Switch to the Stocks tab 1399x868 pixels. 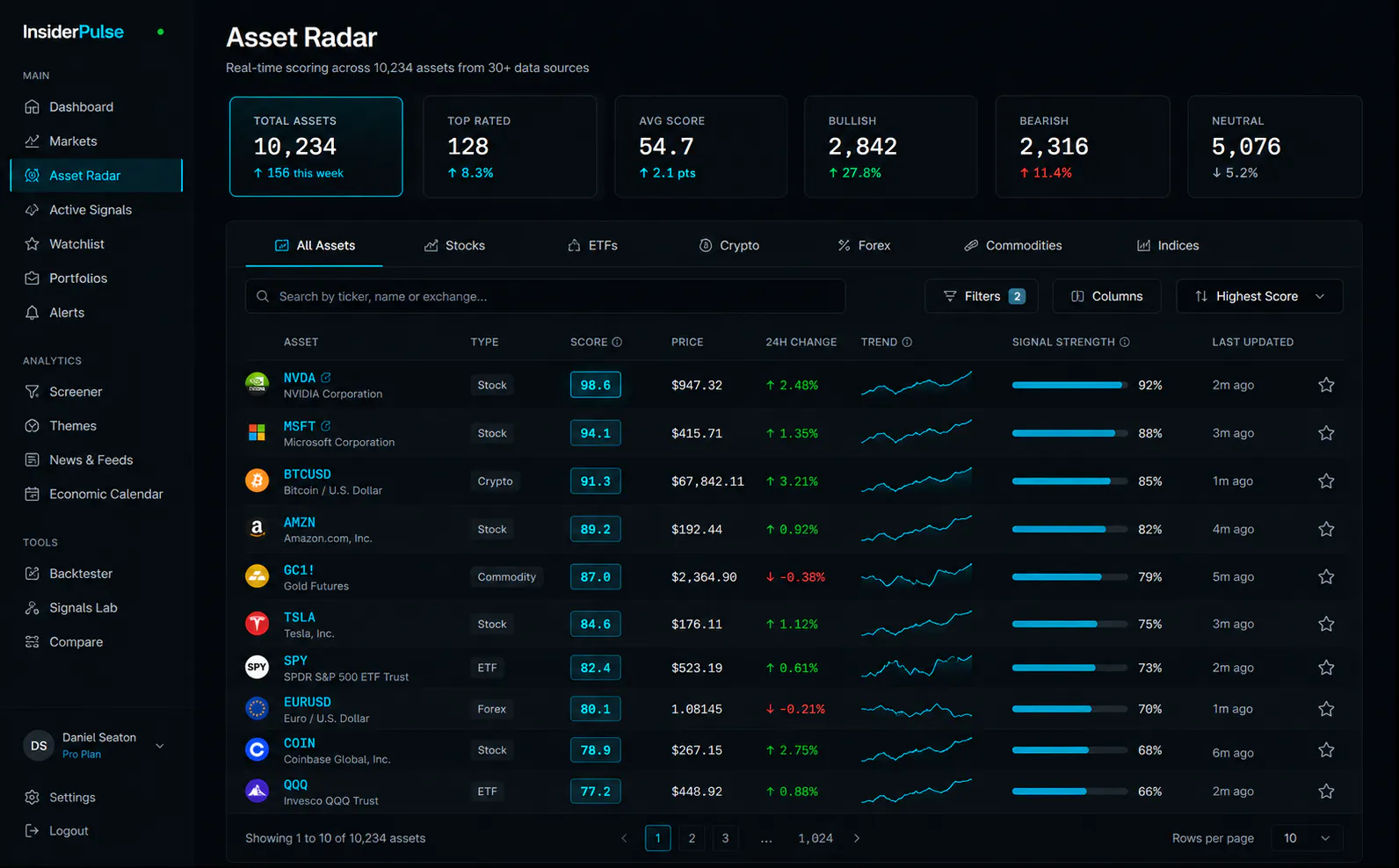point(454,246)
